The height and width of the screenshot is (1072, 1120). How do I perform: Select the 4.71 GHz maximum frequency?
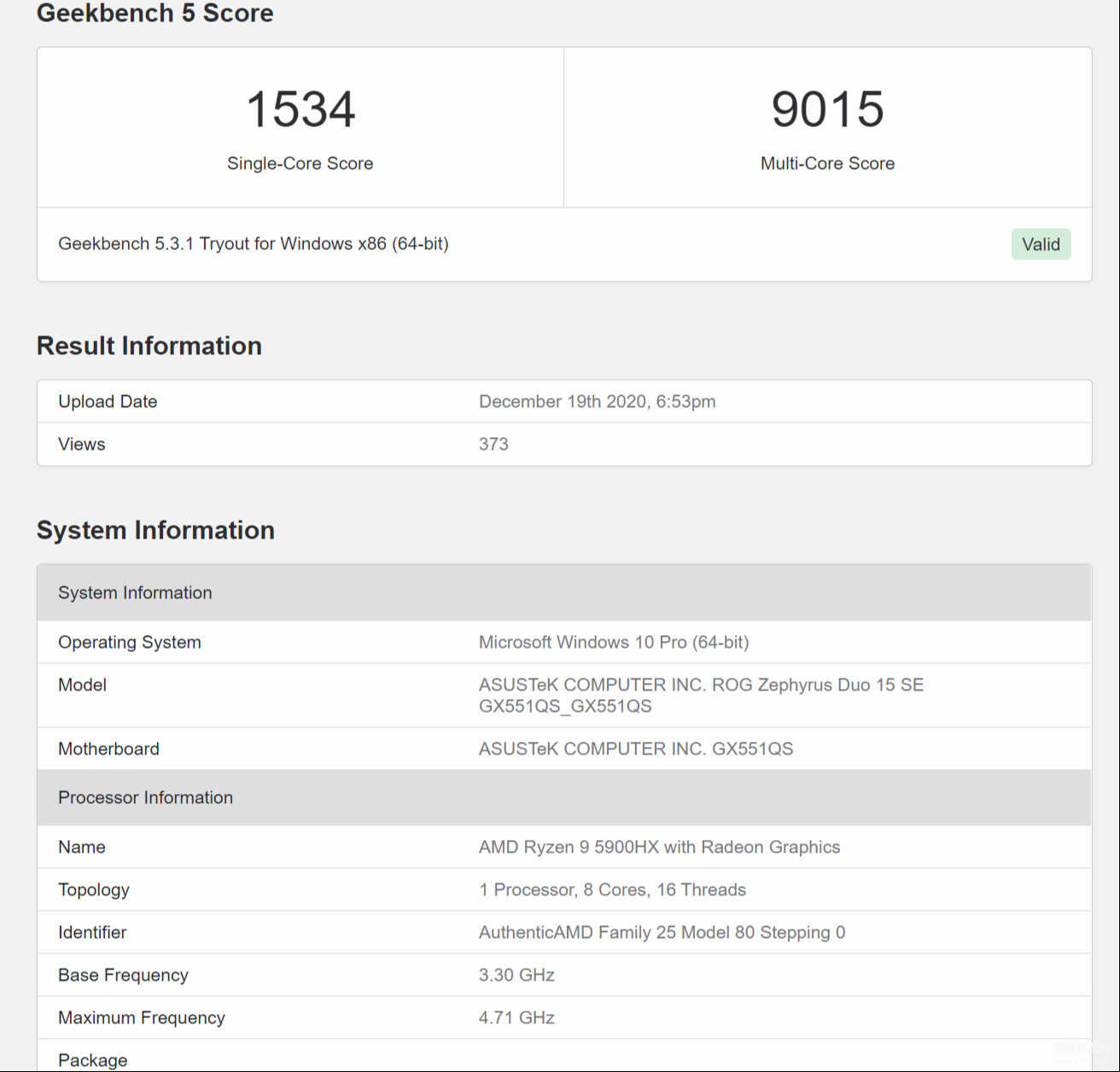516,1017
